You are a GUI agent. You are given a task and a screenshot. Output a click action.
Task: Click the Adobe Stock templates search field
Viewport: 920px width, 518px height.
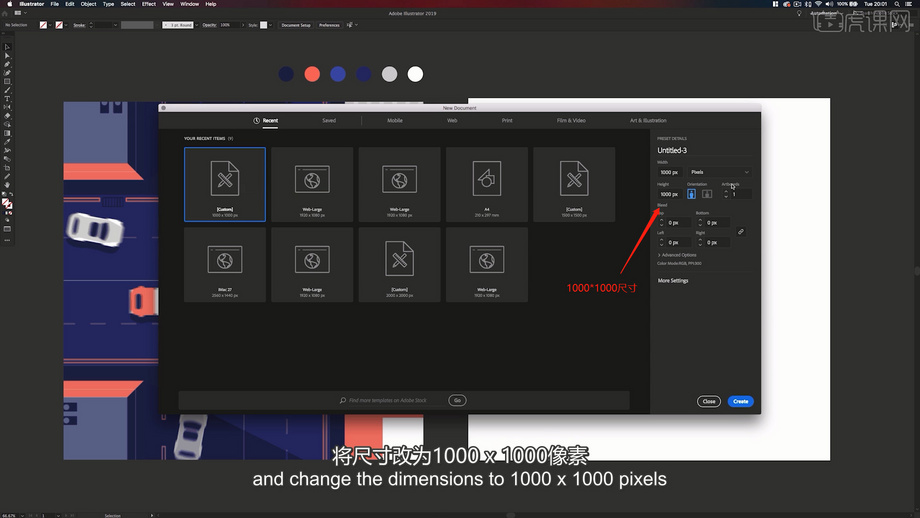(x=391, y=400)
